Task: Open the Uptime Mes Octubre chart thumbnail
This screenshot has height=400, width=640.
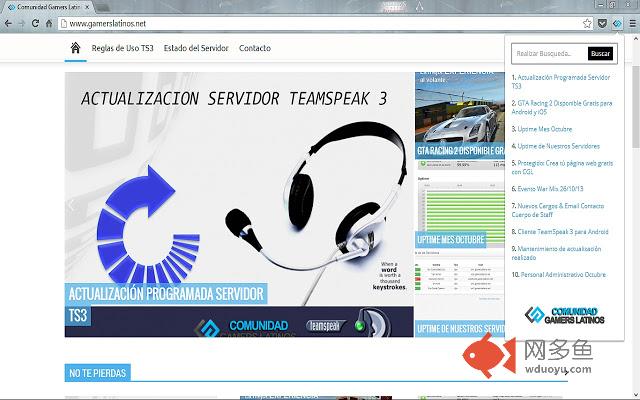Action: pos(460,204)
